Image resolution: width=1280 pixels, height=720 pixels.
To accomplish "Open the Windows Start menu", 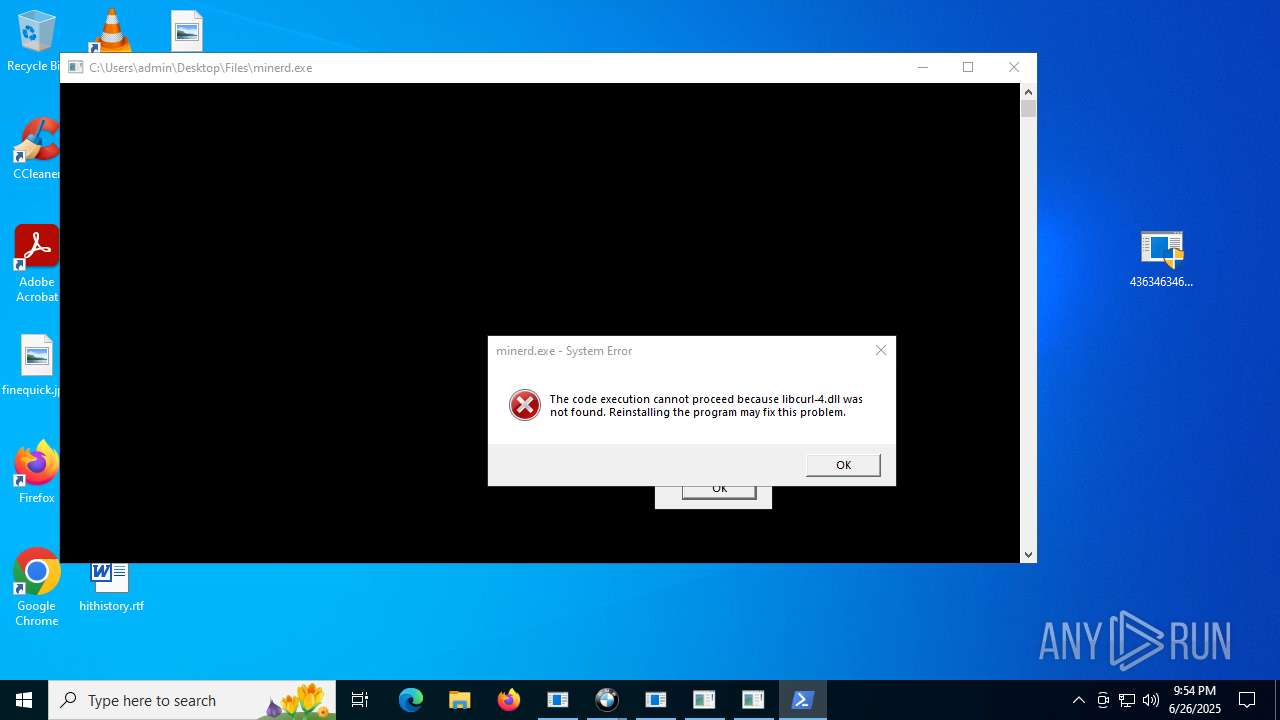I will point(24,700).
